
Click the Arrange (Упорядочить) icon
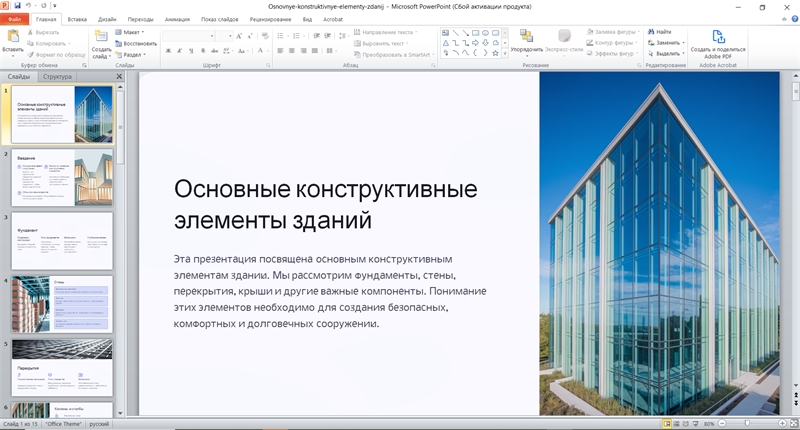(526, 36)
